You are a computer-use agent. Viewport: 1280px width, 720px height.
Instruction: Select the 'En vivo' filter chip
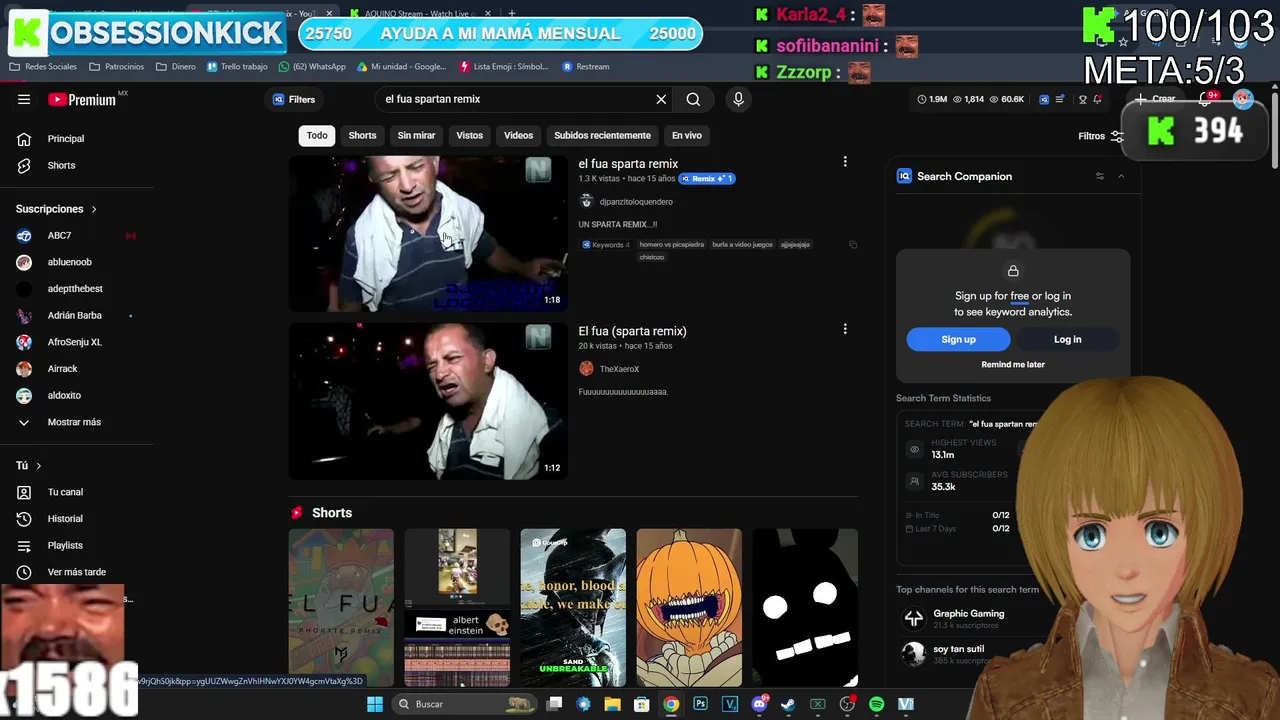(x=686, y=135)
